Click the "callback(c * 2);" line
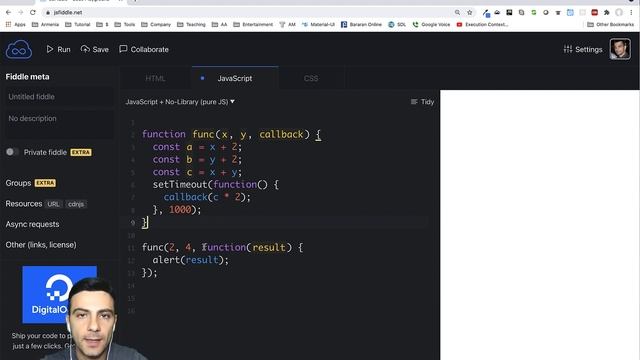This screenshot has width=640, height=360. [x=207, y=197]
